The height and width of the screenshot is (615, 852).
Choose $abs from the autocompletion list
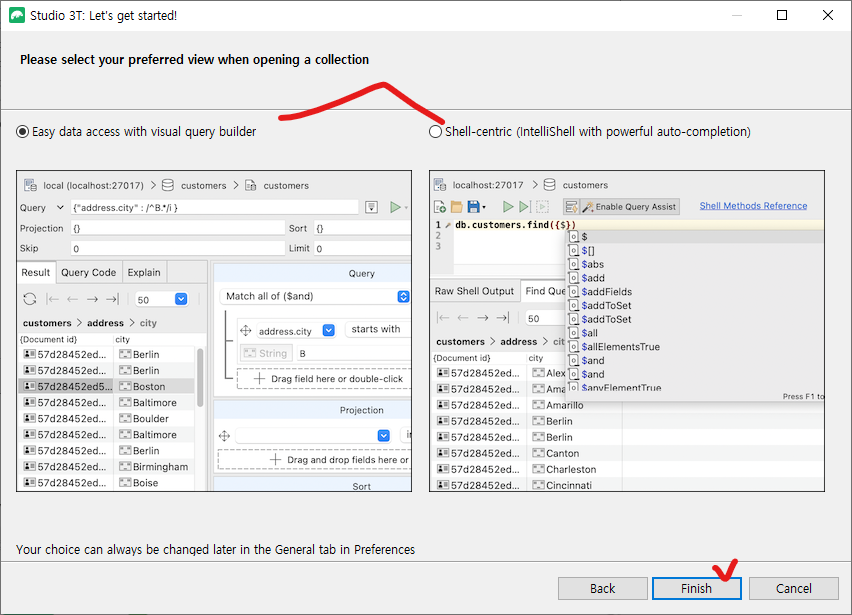pos(592,264)
